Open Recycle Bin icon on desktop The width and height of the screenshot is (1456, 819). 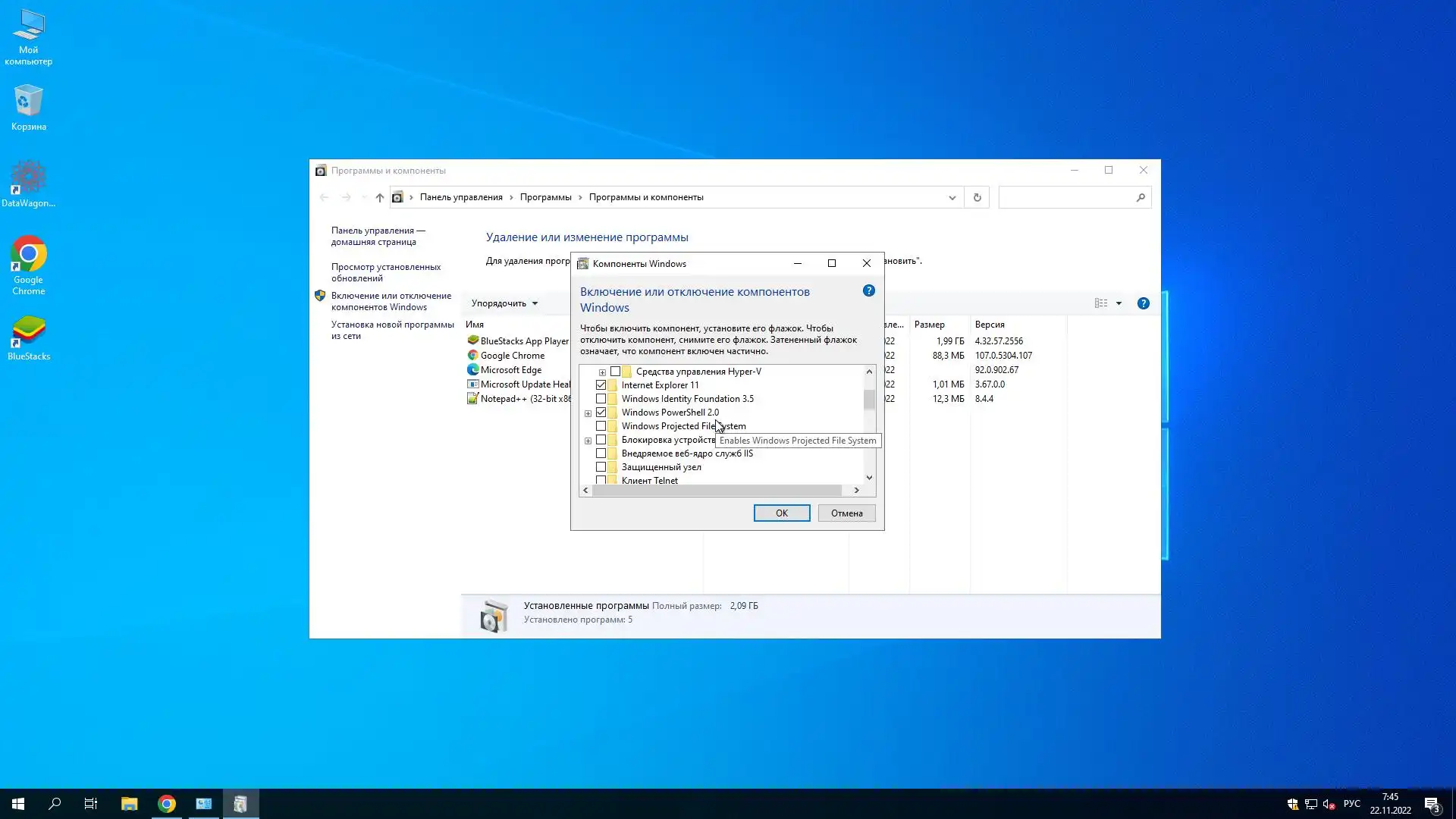[29, 108]
